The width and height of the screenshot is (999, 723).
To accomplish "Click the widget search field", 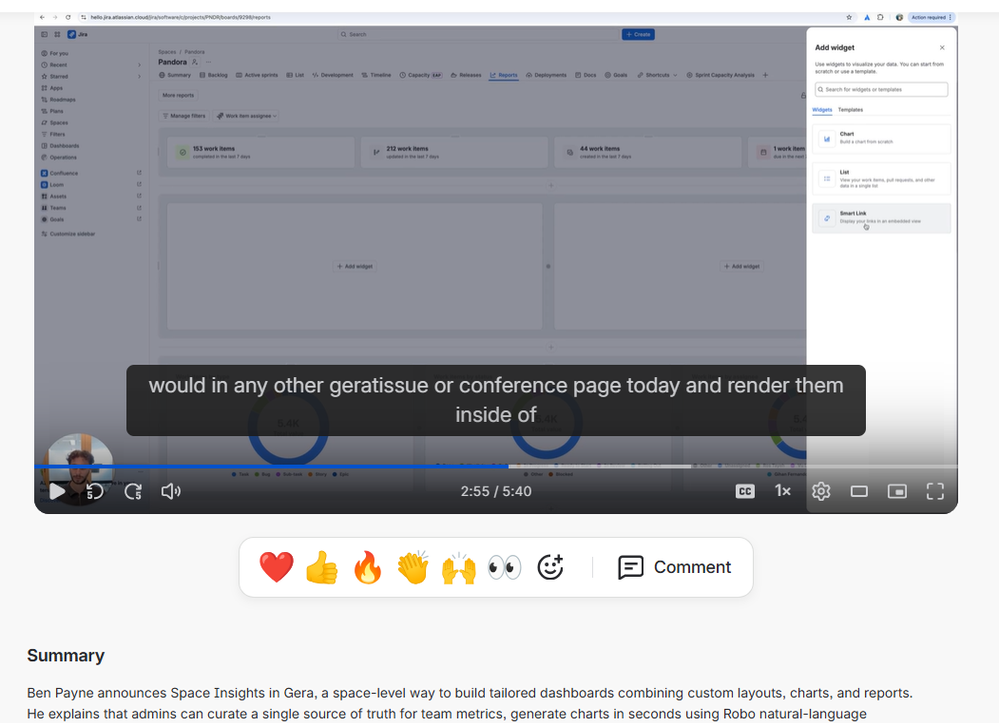I will 881,89.
